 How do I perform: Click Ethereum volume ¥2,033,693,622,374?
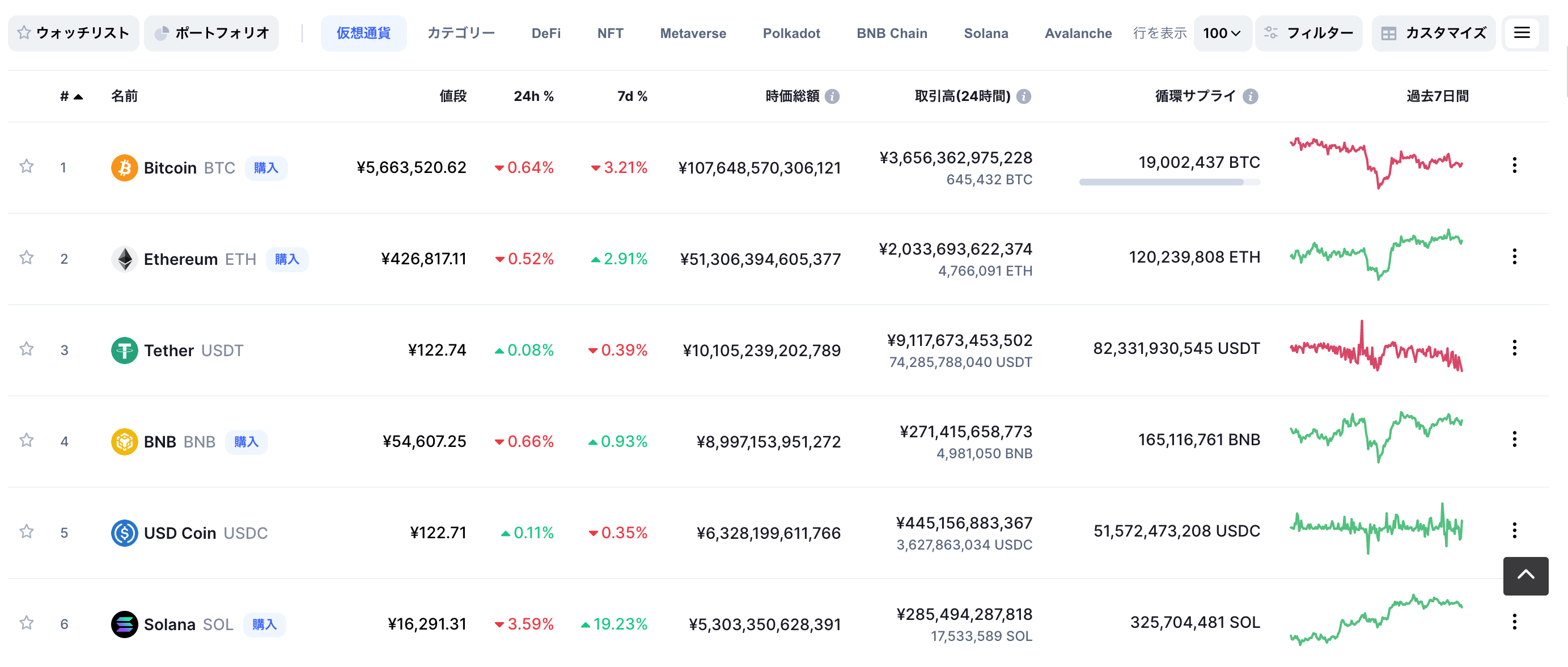[x=955, y=249]
